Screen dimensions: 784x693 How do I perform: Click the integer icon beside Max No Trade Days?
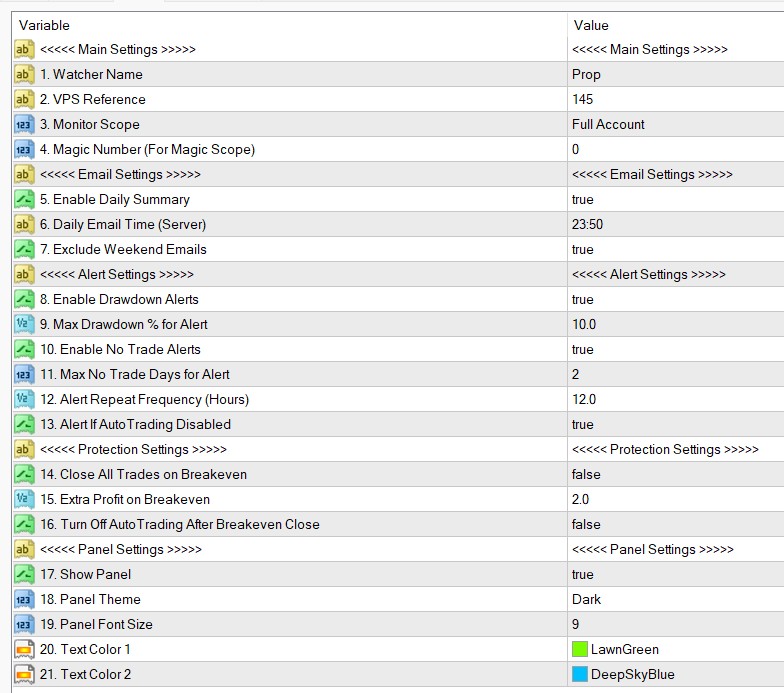pos(24,374)
